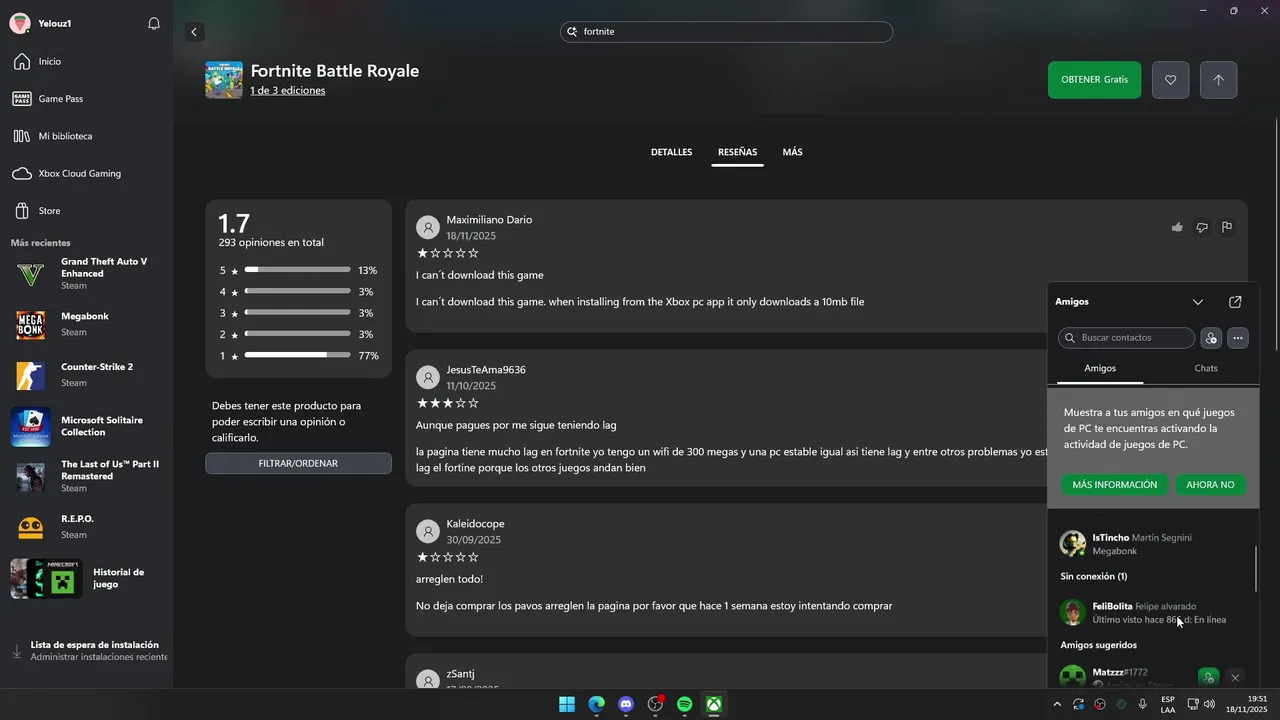Open Historial de juego

[x=86, y=578]
